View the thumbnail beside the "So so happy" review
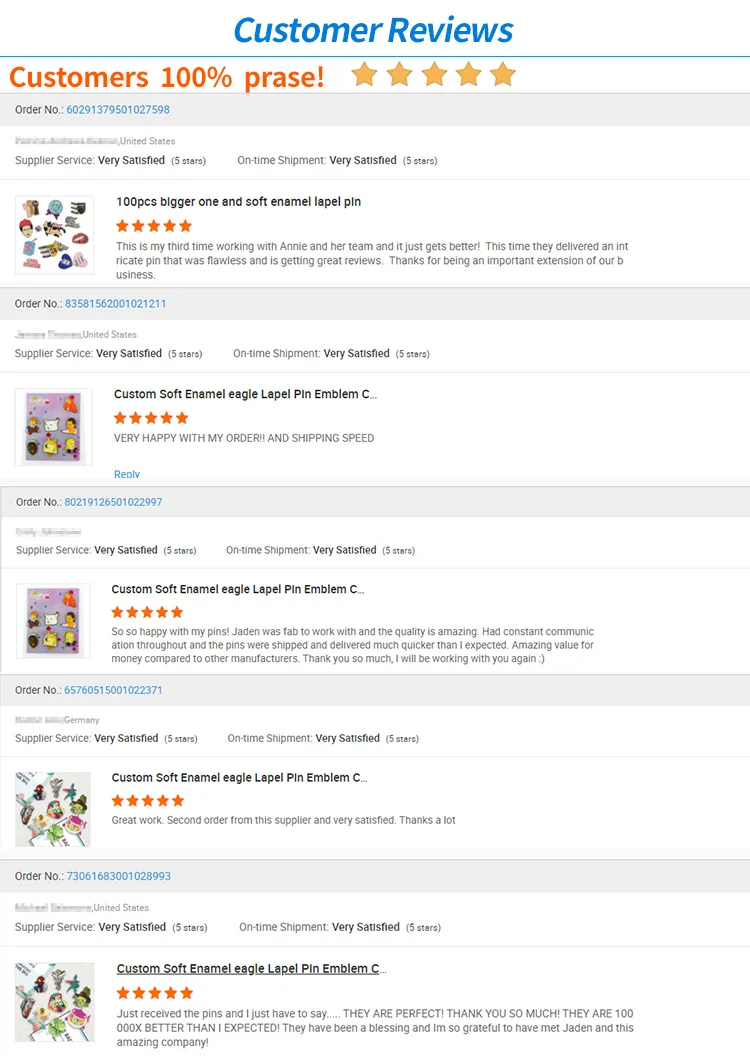 click(53, 621)
